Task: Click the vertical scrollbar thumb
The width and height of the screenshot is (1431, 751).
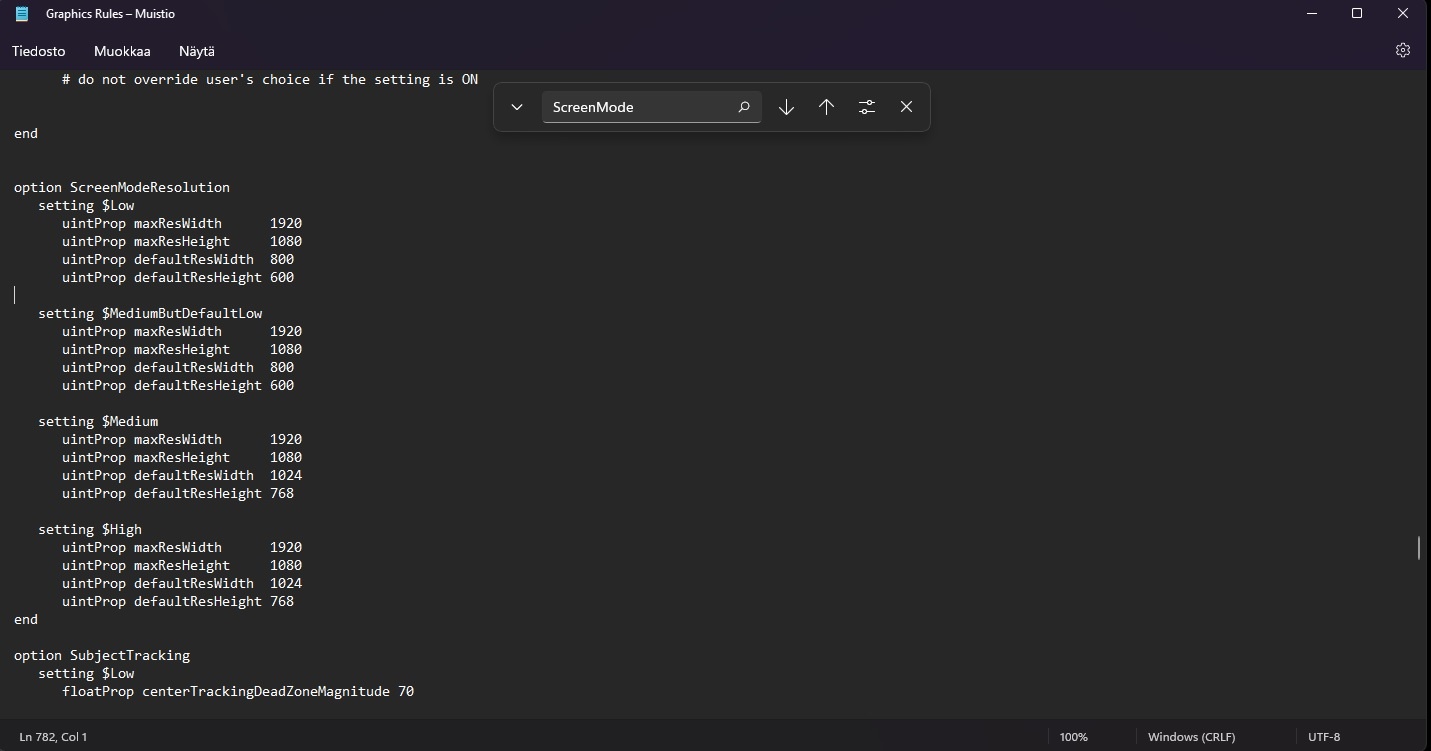Action: coord(1419,547)
